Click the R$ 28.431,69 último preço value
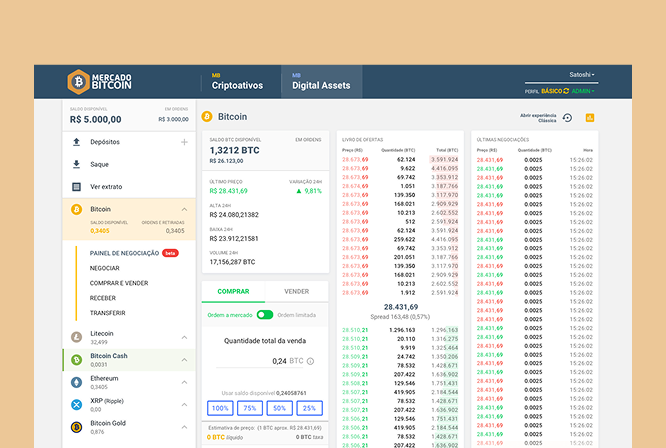The height and width of the screenshot is (448, 666). (x=229, y=191)
